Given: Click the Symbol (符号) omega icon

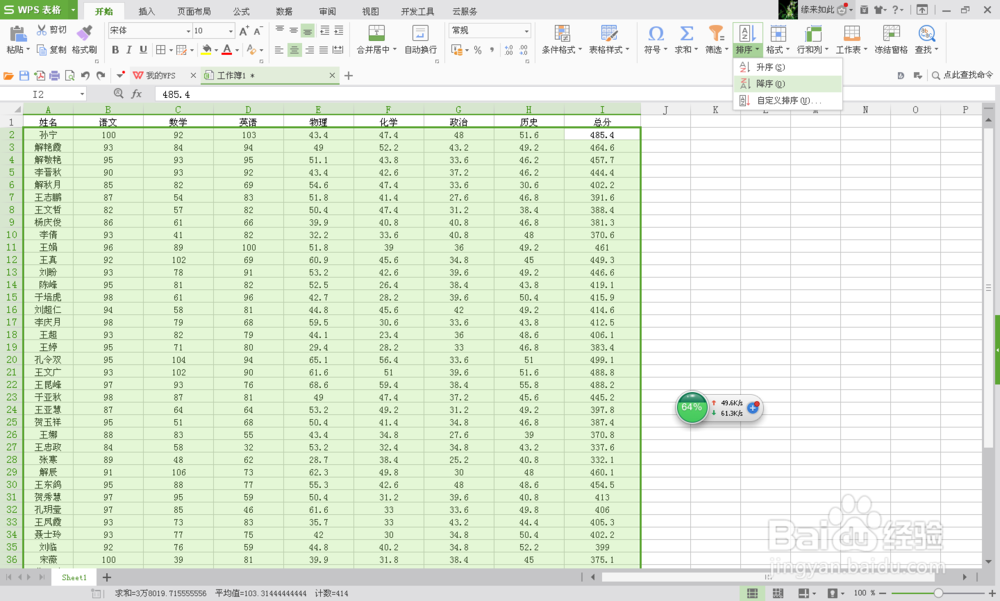Looking at the screenshot, I should click(655, 33).
